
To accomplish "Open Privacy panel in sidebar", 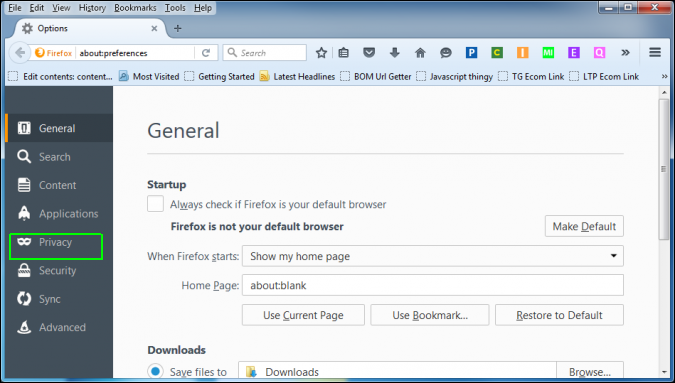I will (56, 242).
